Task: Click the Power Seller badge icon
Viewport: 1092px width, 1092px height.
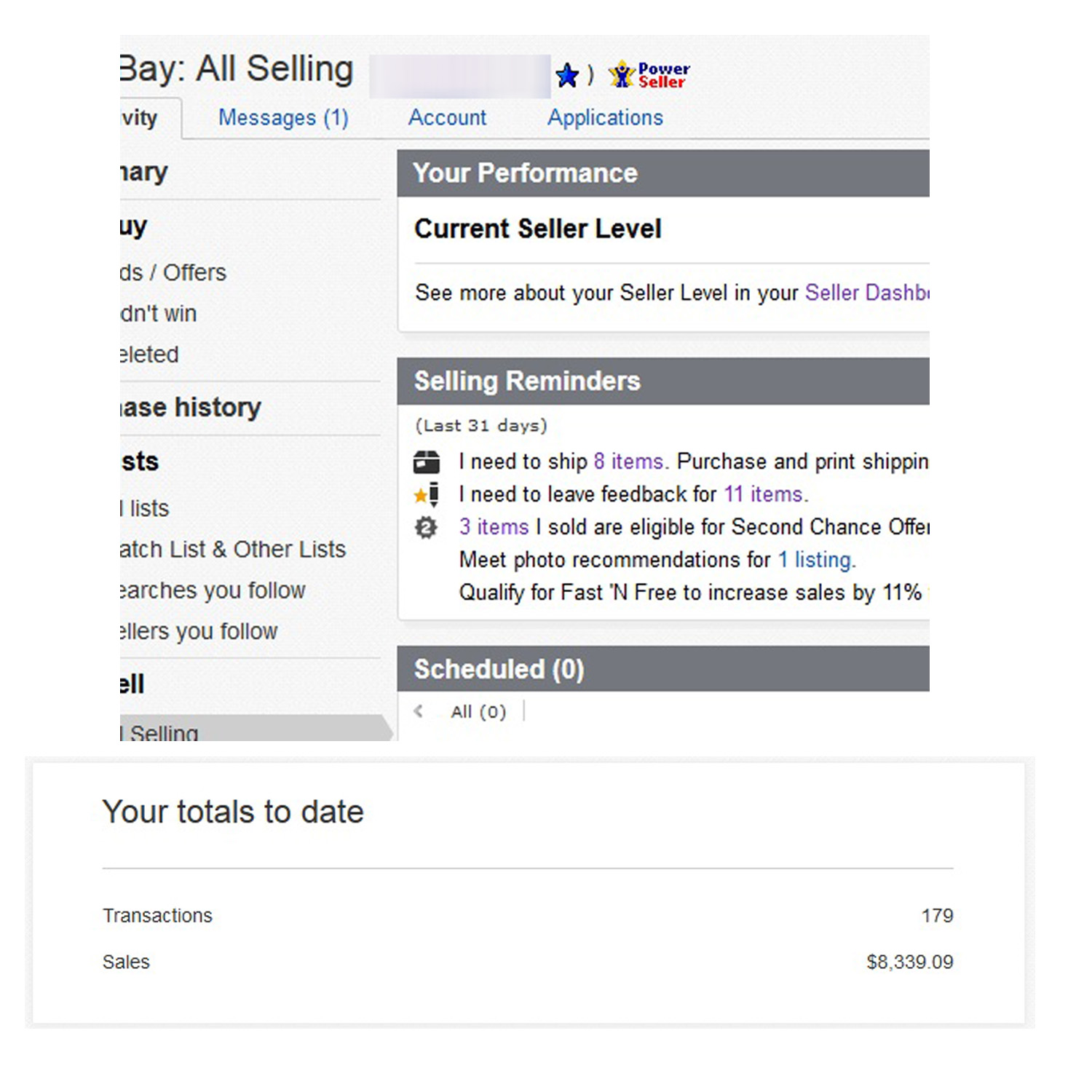Action: tap(649, 75)
